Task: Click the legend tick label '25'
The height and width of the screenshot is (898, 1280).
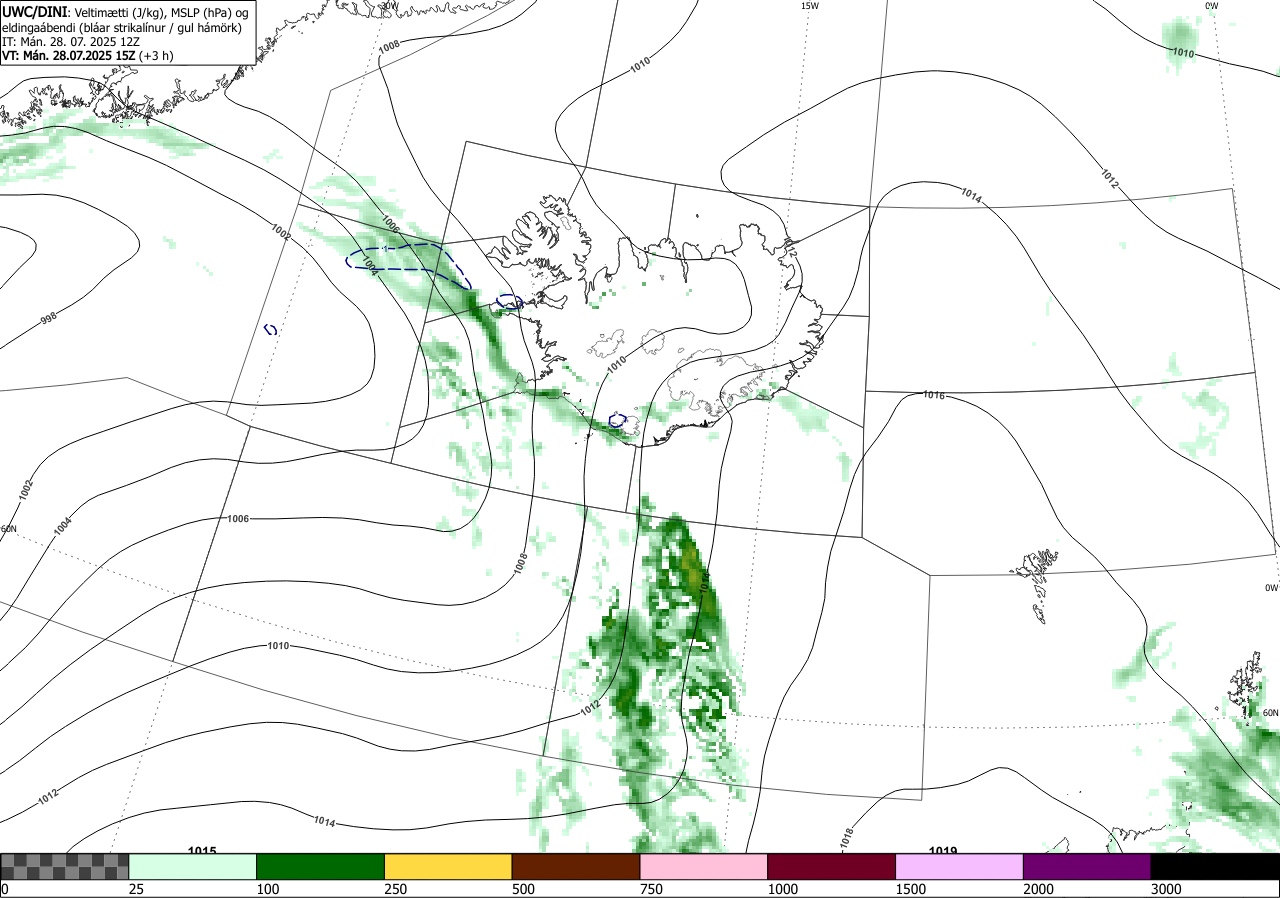Action: coord(136,889)
